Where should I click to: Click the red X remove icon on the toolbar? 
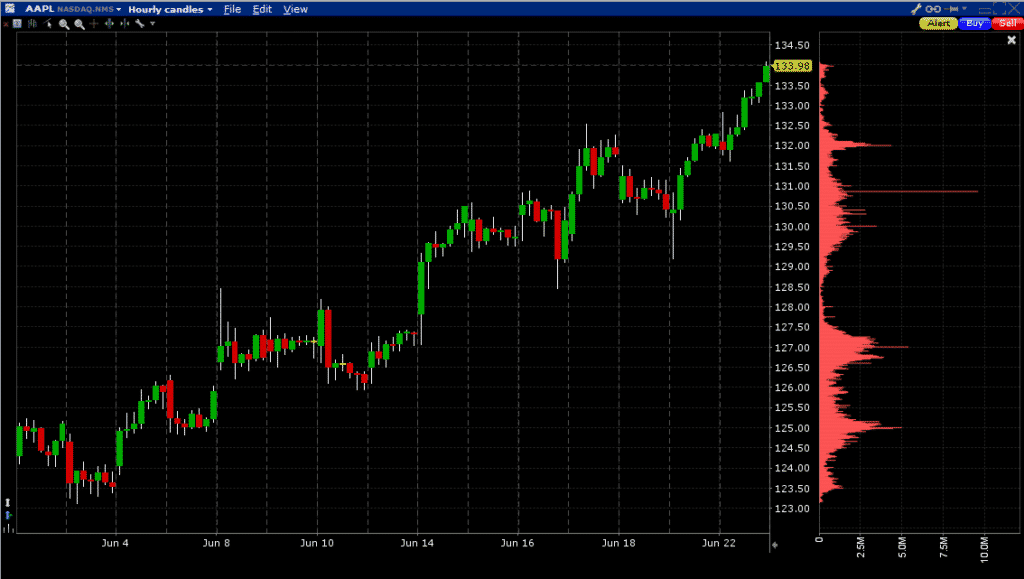click(7, 24)
